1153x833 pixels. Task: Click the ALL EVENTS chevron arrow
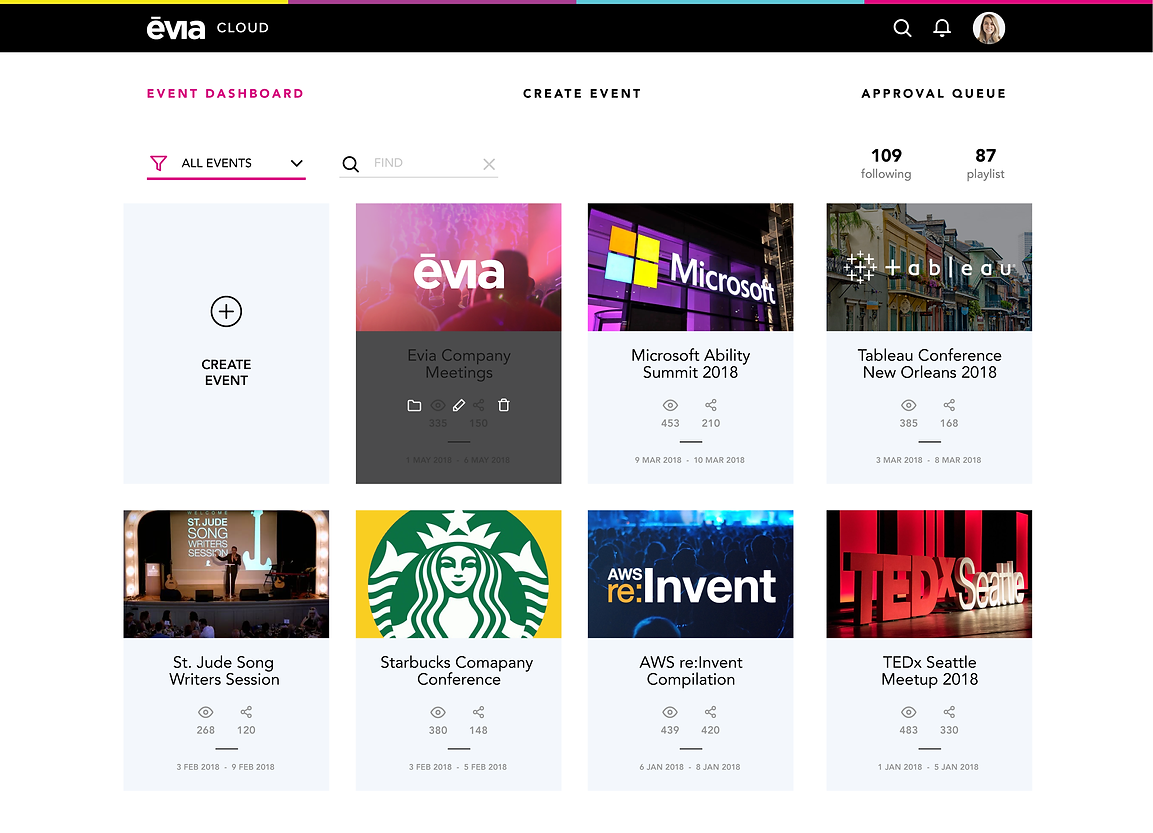296,163
